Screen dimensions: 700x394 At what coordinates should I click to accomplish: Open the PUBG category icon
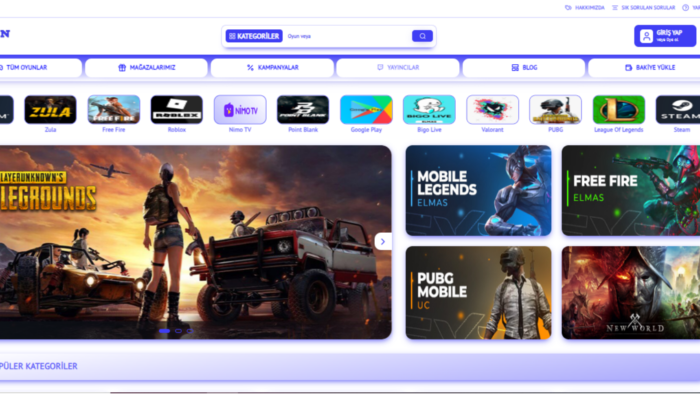pos(555,109)
